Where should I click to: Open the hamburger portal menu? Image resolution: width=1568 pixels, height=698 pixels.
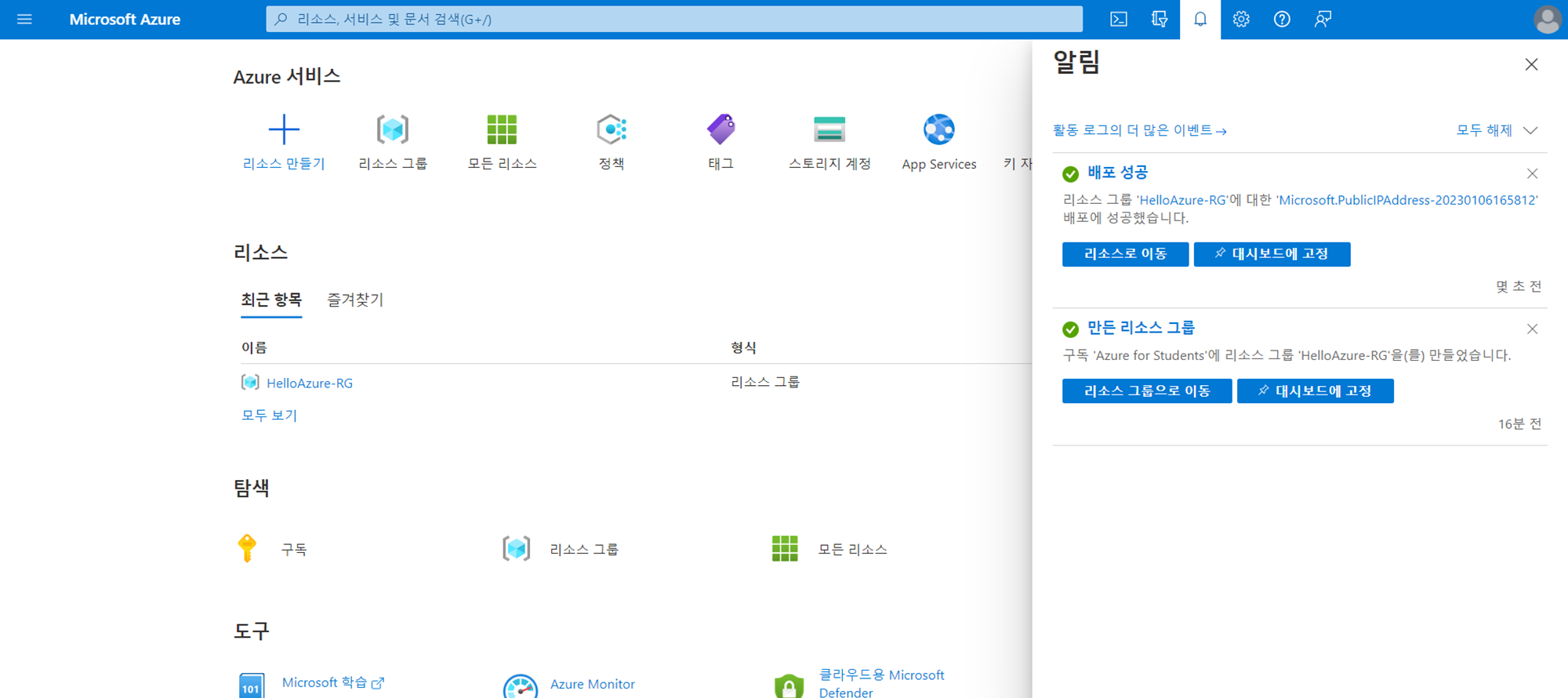click(24, 19)
